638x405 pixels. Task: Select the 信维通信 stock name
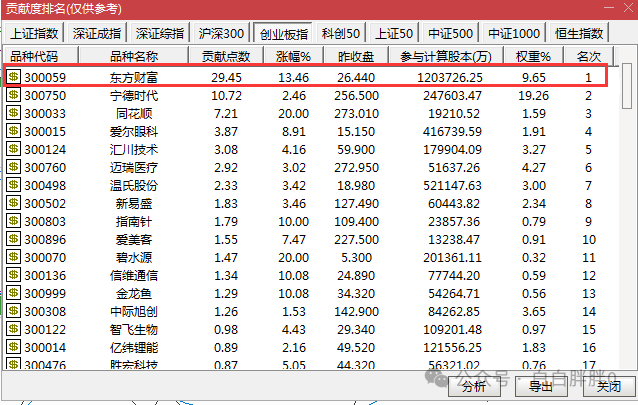[133, 276]
